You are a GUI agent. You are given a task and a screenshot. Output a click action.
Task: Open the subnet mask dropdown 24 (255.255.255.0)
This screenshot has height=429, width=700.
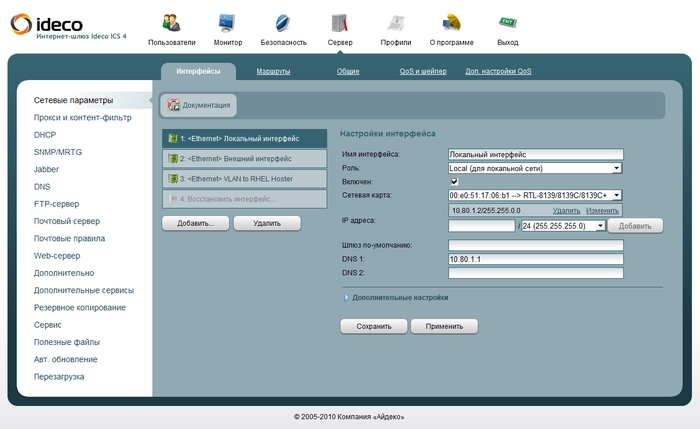pyautogui.click(x=562, y=226)
